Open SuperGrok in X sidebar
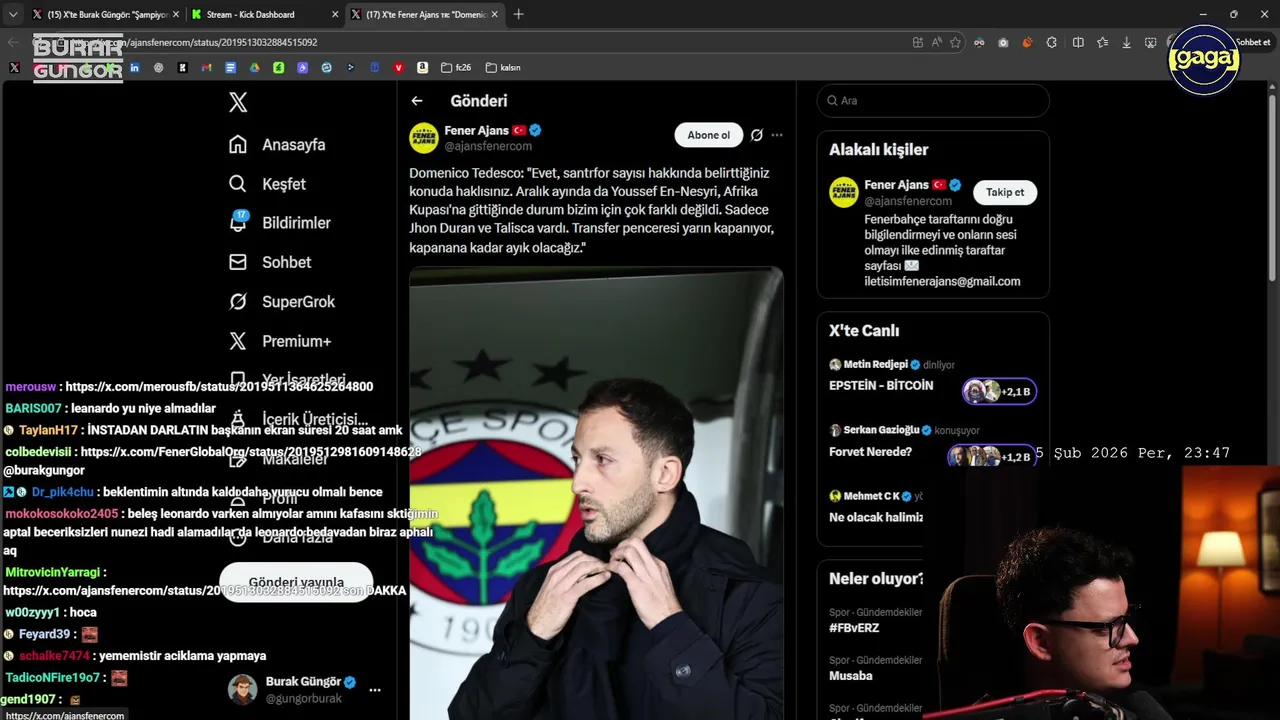This screenshot has width=1280, height=720. click(281, 302)
